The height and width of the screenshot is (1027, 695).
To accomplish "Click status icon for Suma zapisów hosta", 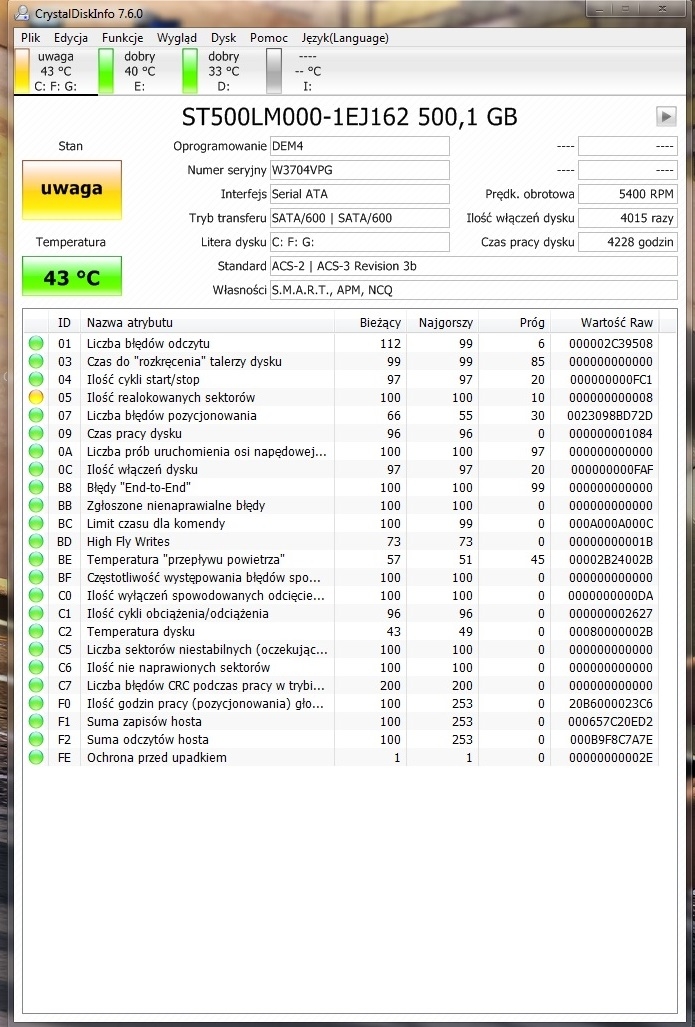I will (36, 721).
